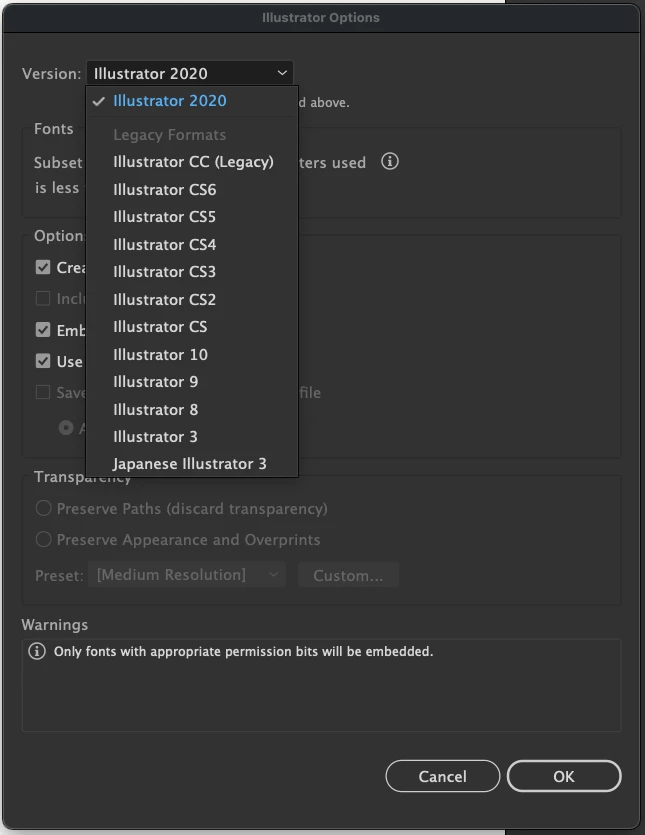
Task: Toggle the Embed checkbox
Action: pos(43,330)
